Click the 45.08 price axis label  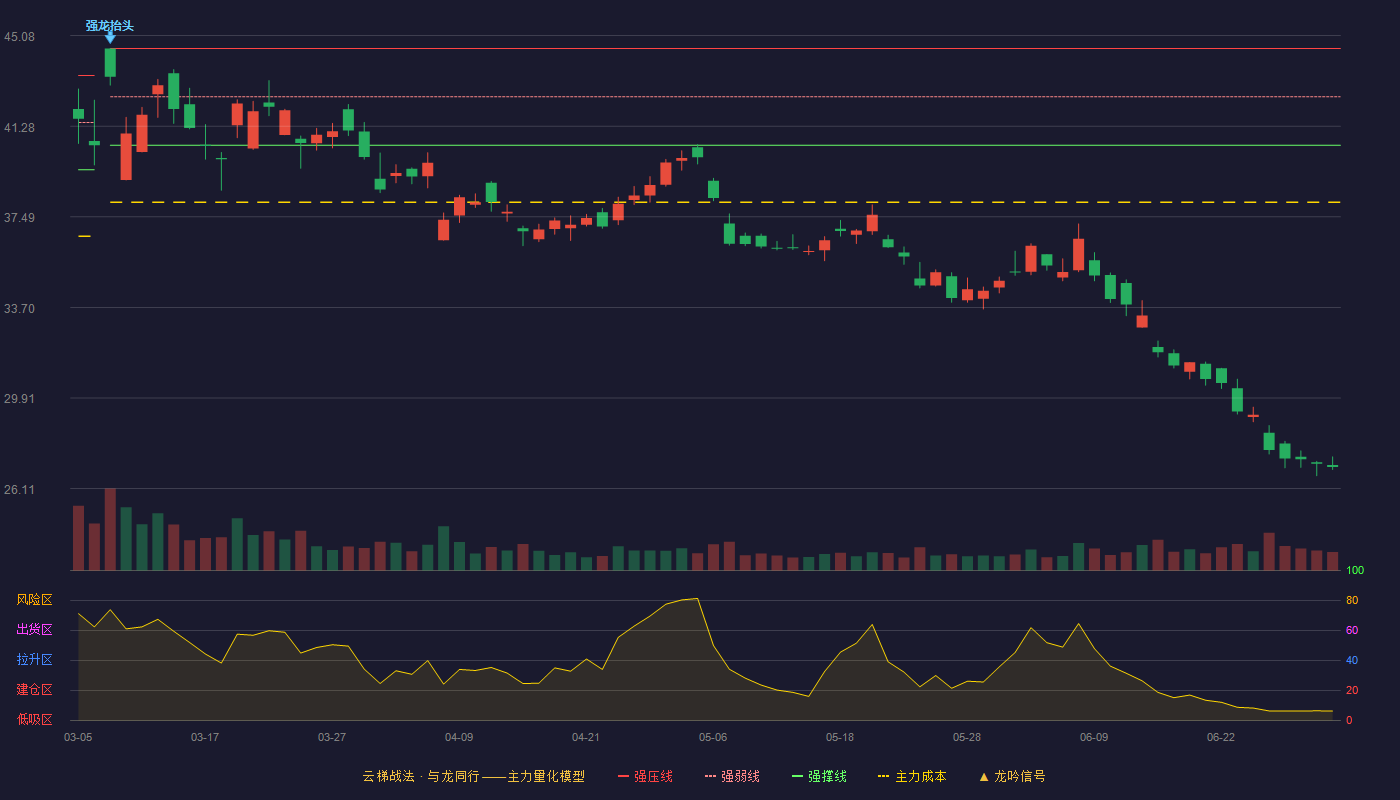19,37
